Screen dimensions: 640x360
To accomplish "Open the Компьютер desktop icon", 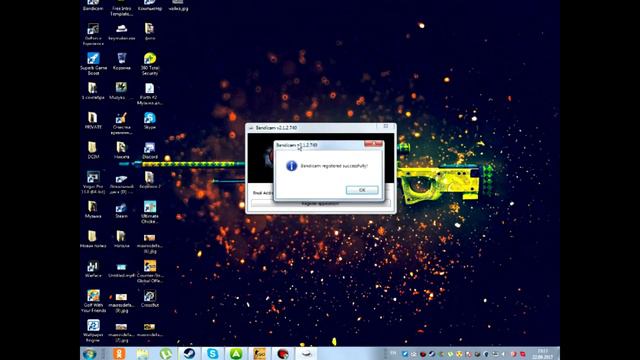I will point(150,5).
